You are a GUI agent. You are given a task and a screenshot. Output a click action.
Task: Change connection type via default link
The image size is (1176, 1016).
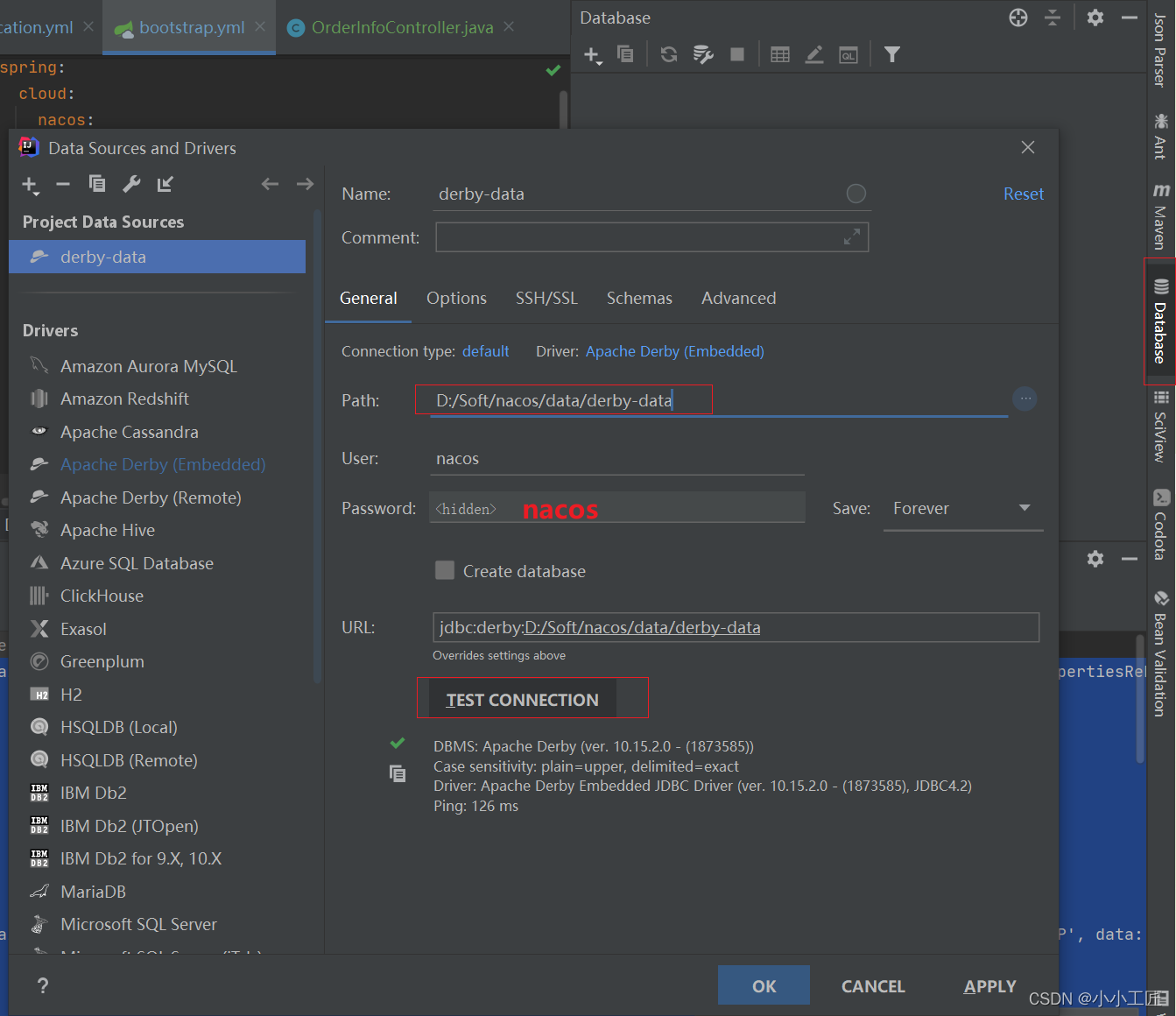485,351
